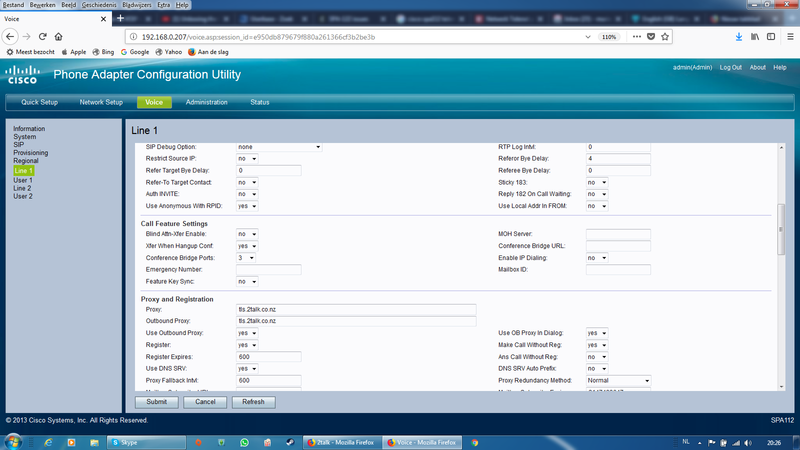Click the Log Out link
The height and width of the screenshot is (450, 800).
pos(730,67)
